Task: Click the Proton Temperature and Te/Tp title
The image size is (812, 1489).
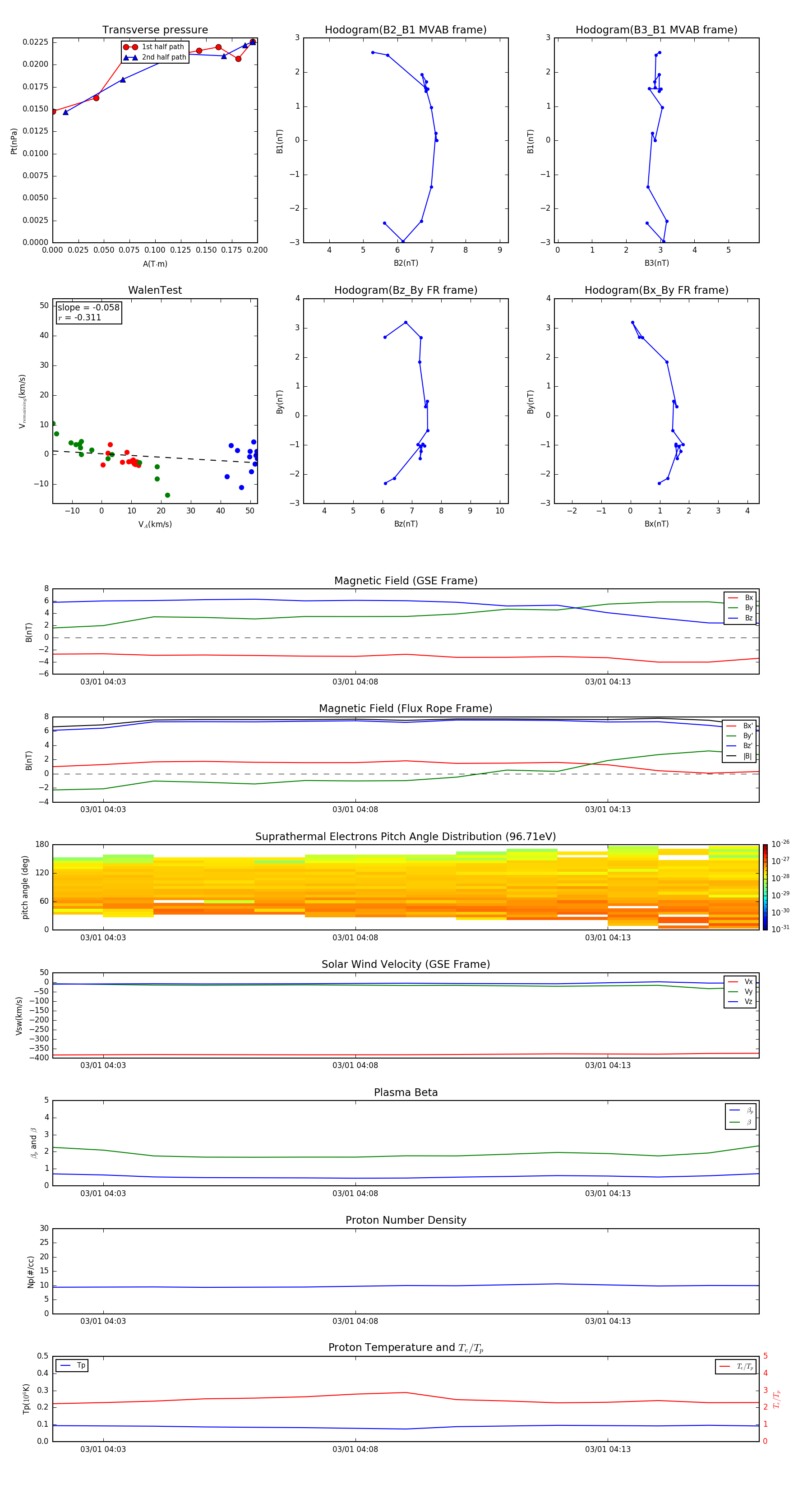Action: coord(406,1348)
